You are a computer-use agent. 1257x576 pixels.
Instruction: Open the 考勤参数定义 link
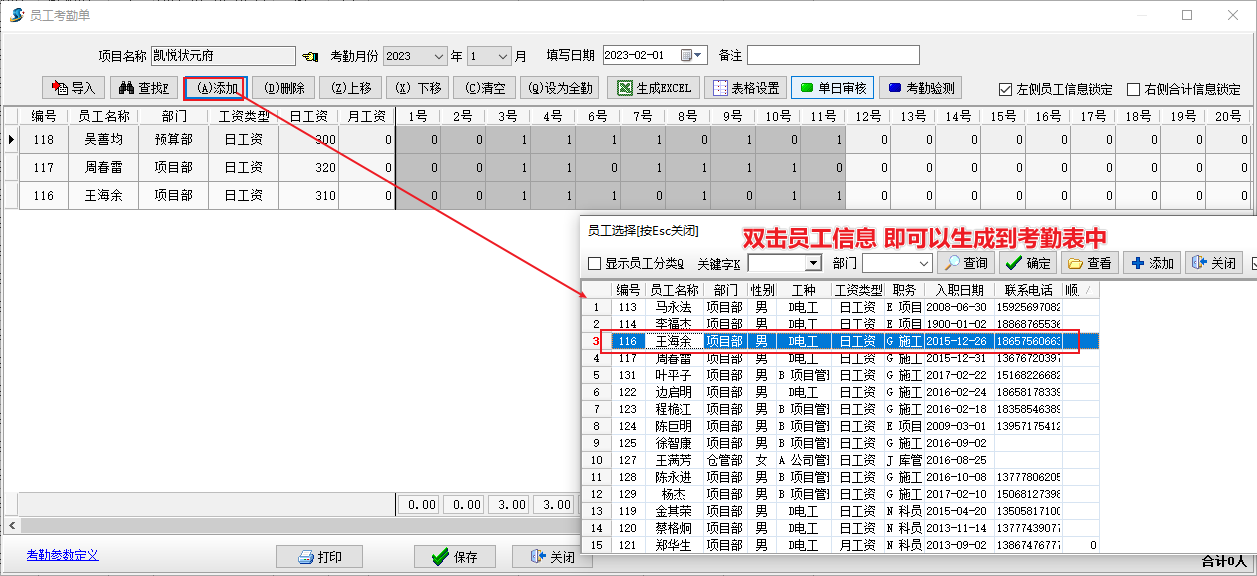point(62,555)
